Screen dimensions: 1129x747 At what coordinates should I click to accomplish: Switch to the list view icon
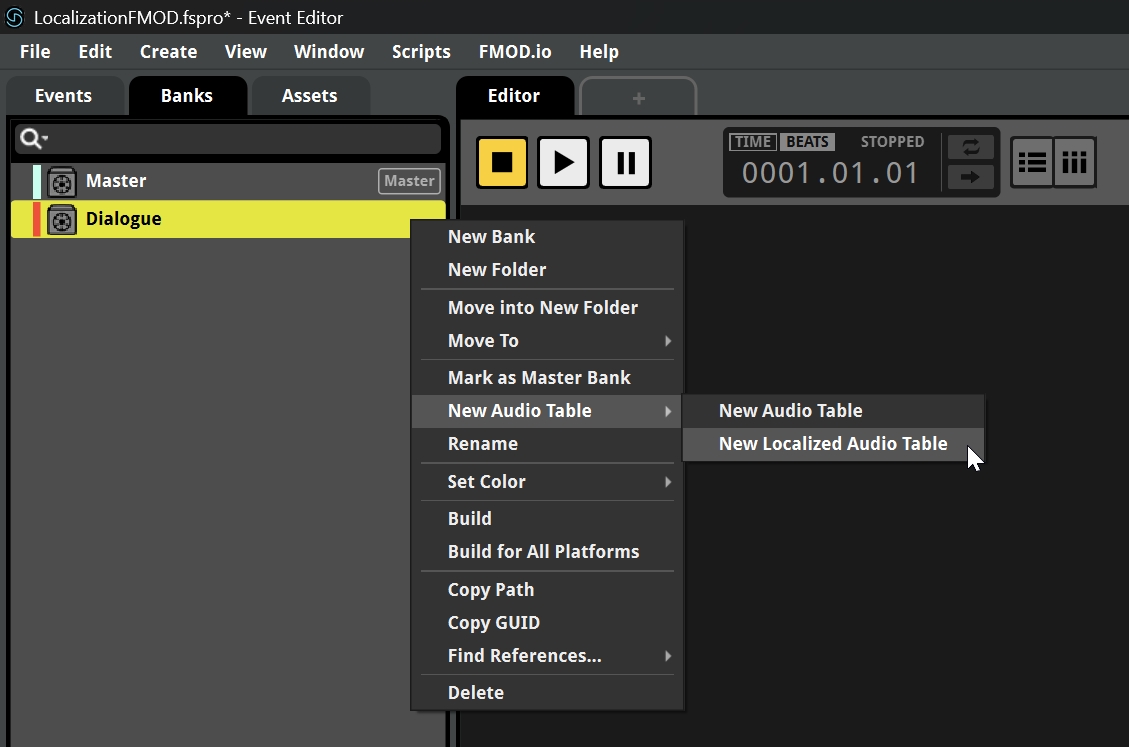[1032, 162]
